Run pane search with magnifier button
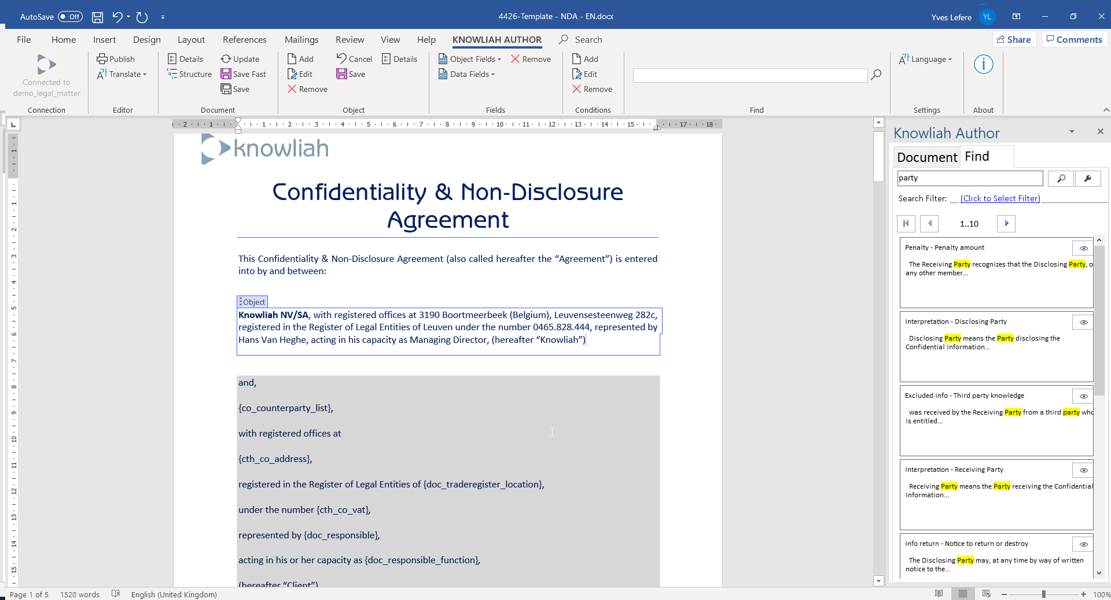1111x600 pixels. coord(1061,179)
